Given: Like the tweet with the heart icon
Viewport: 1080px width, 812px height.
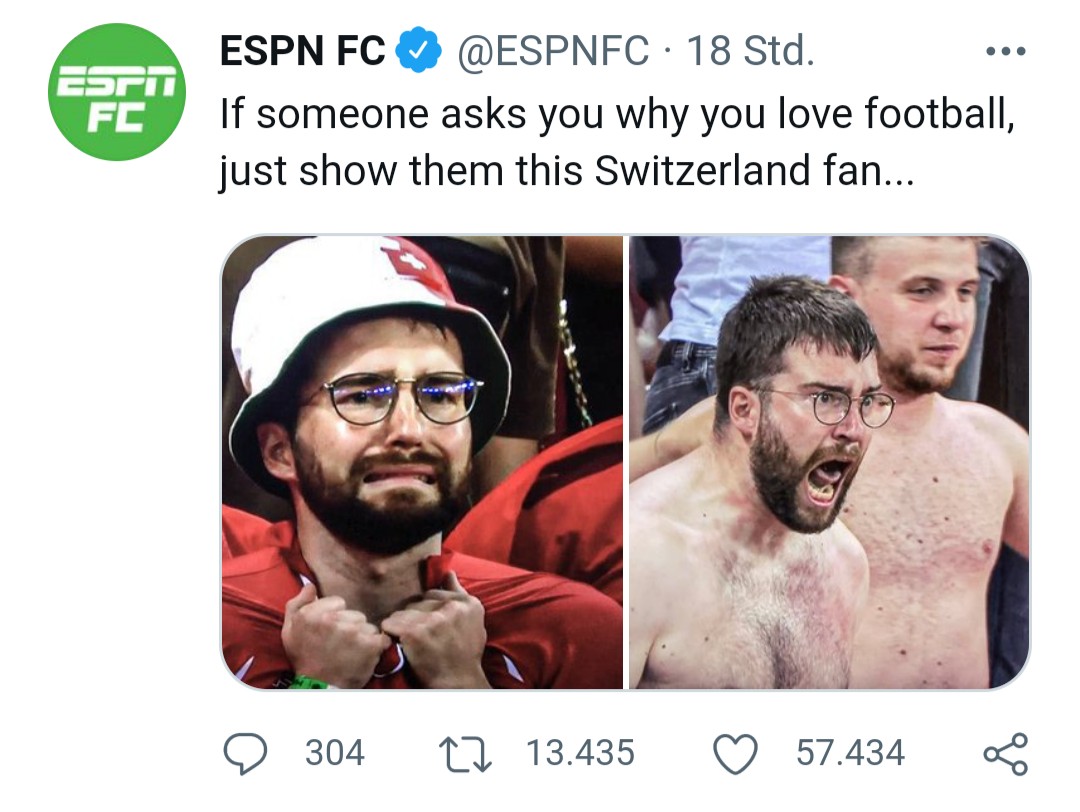Looking at the screenshot, I should (x=737, y=753).
